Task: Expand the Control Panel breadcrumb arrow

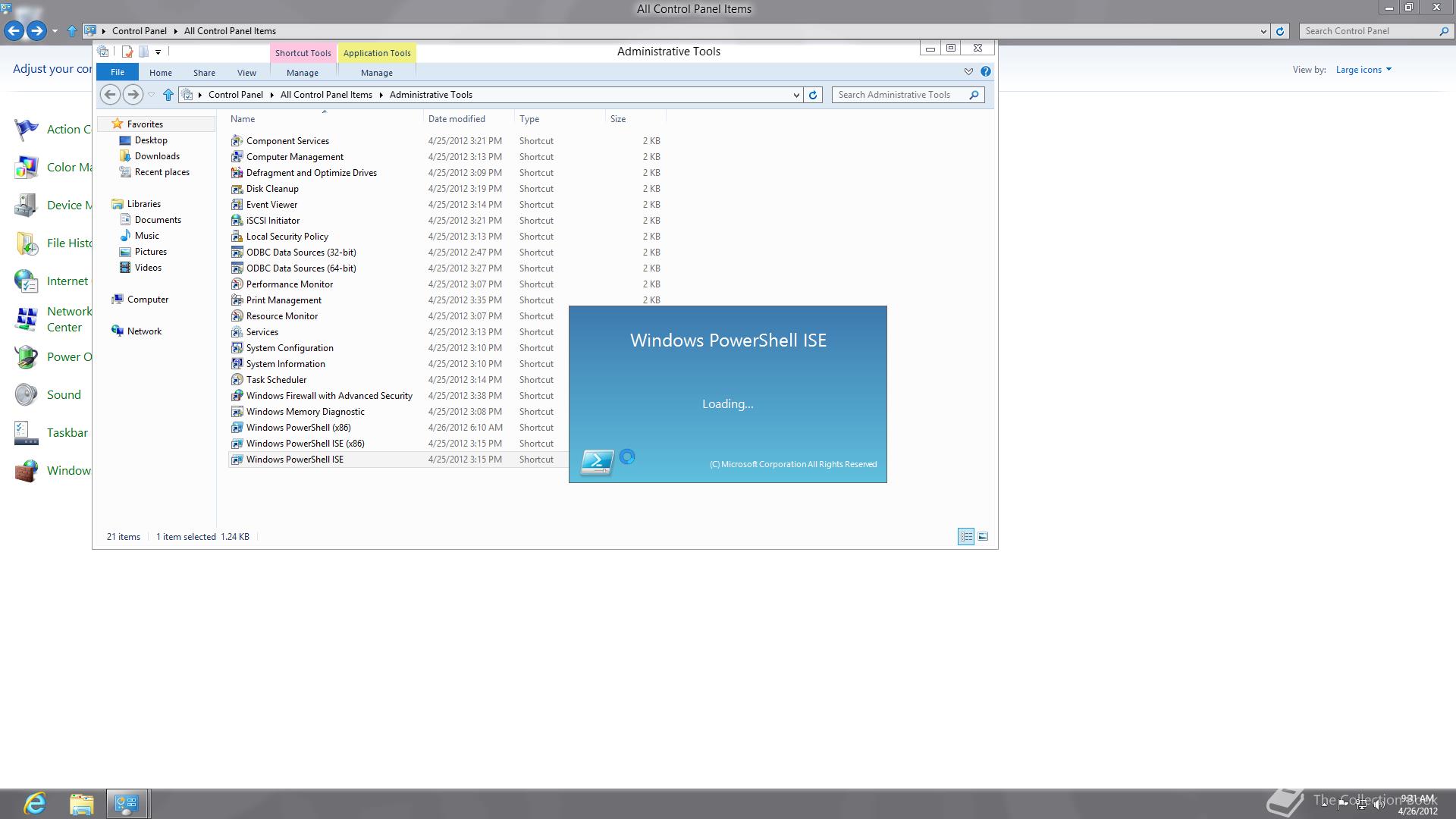Action: coord(271,95)
